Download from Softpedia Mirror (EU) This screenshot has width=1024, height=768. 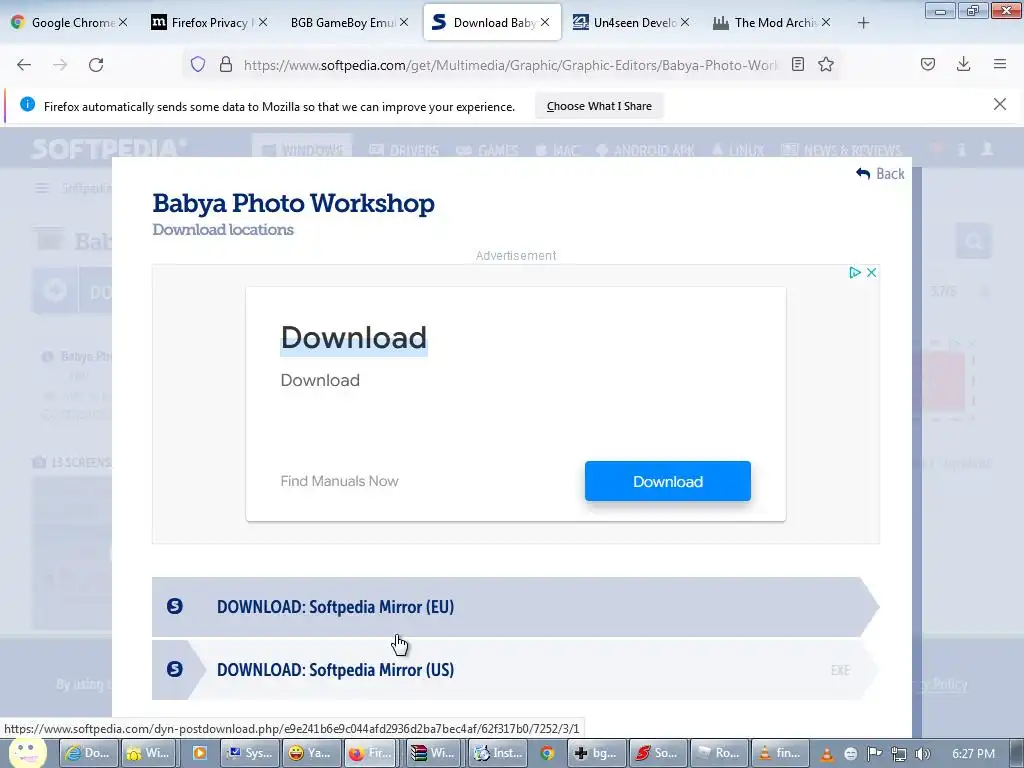point(515,607)
